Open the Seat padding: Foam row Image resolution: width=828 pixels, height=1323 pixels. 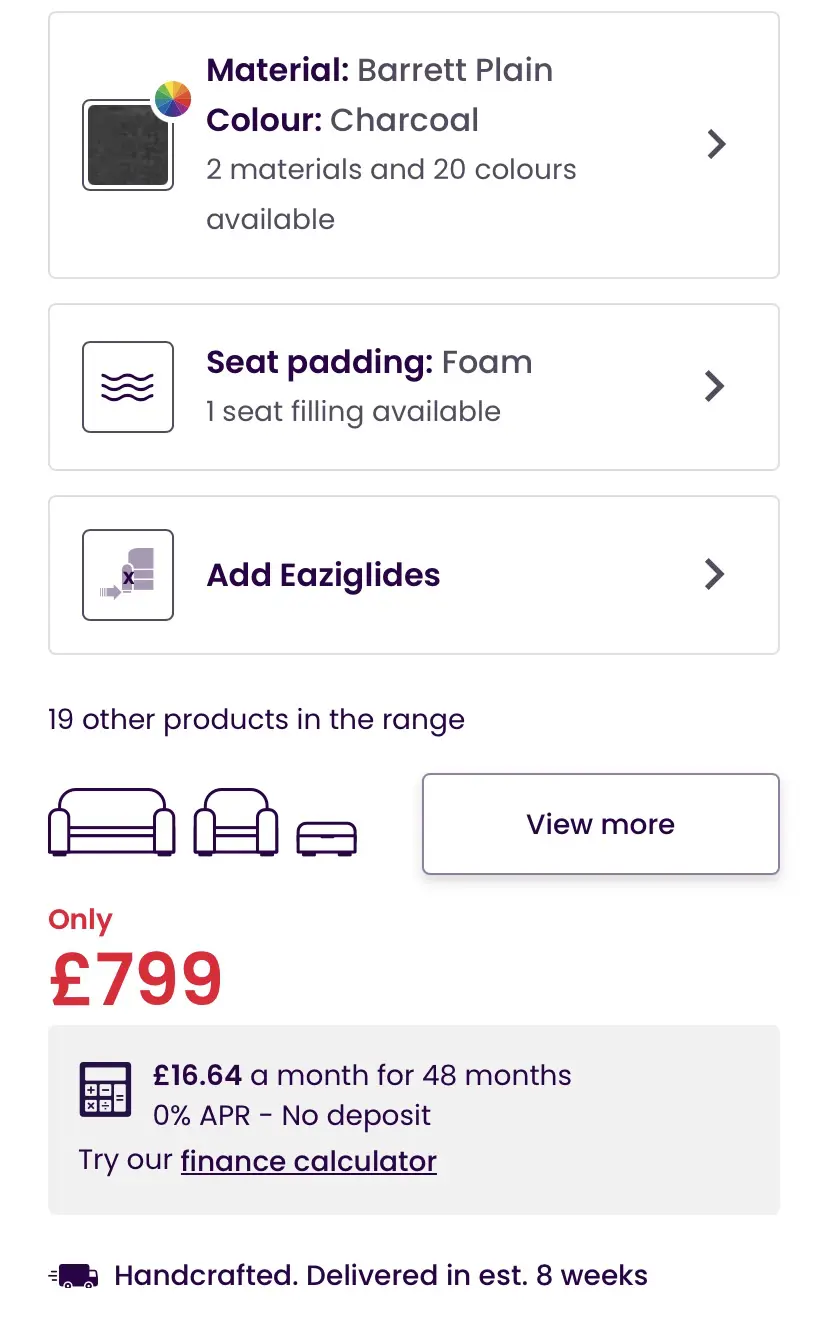point(369,362)
